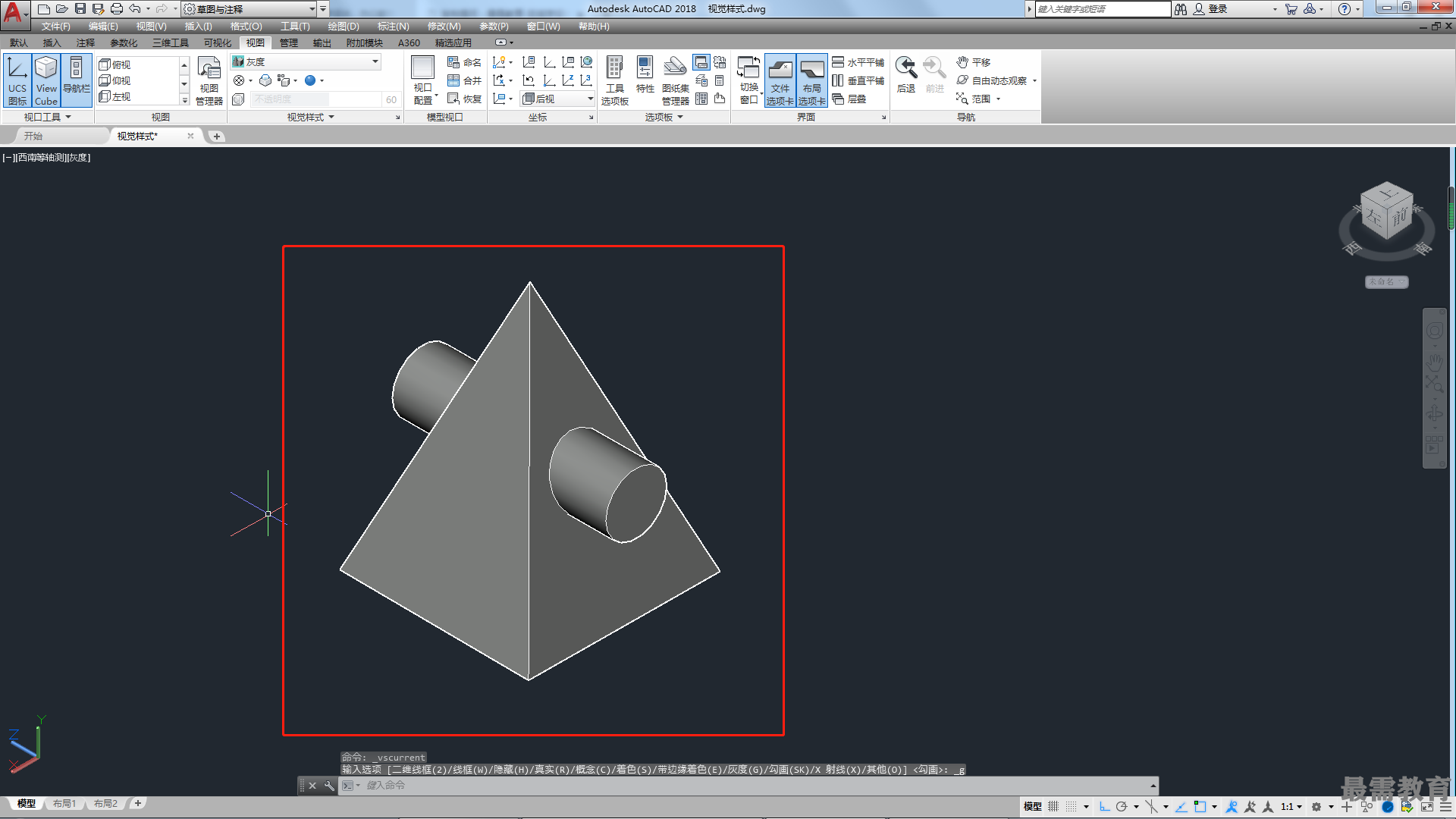The width and height of the screenshot is (1456, 819).
Task: Switch to the 布局1 layout tab
Action: pyautogui.click(x=64, y=804)
